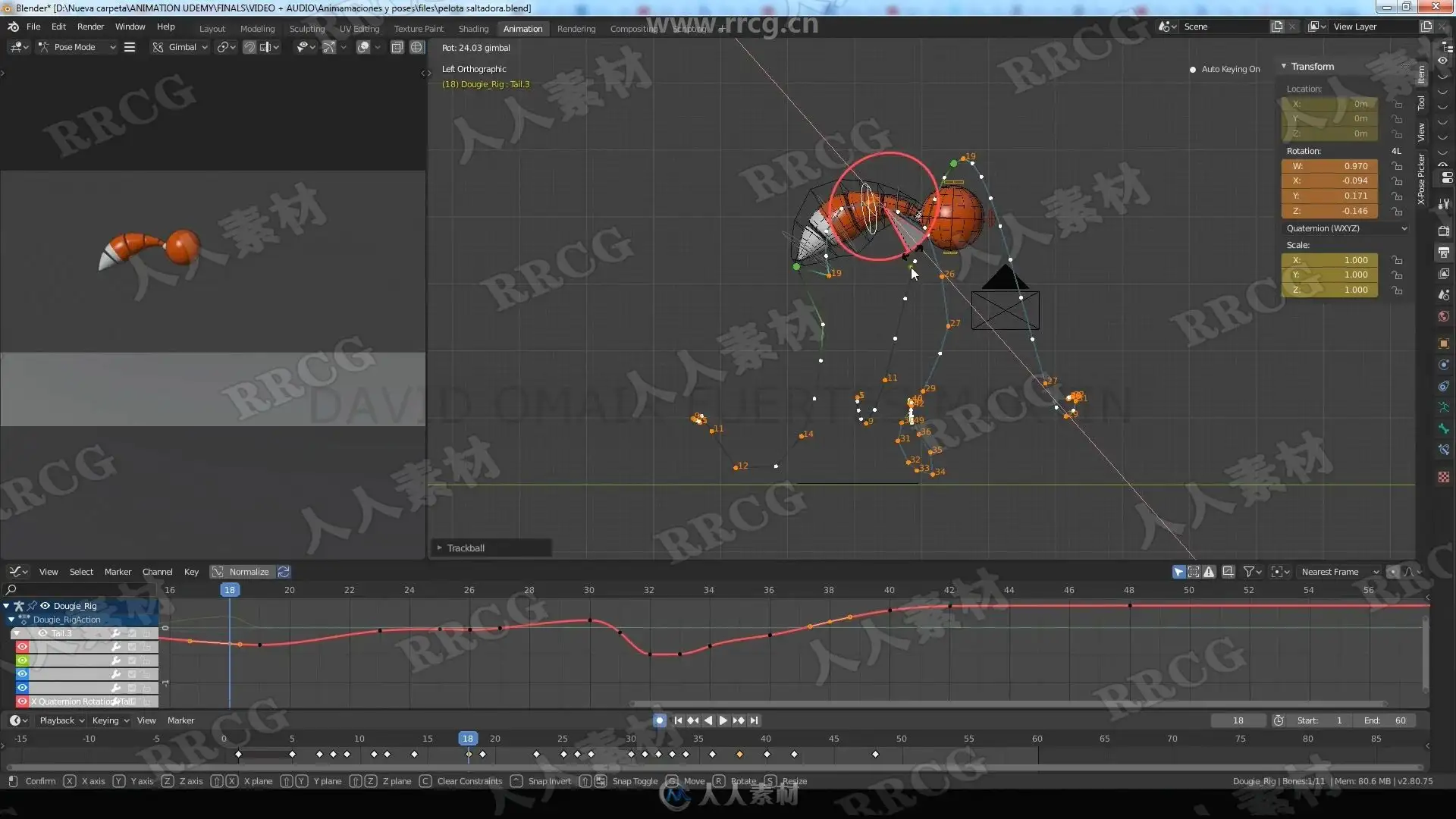Screen dimensions: 1456x819
Task: Click the channel search field
Action: 80,589
